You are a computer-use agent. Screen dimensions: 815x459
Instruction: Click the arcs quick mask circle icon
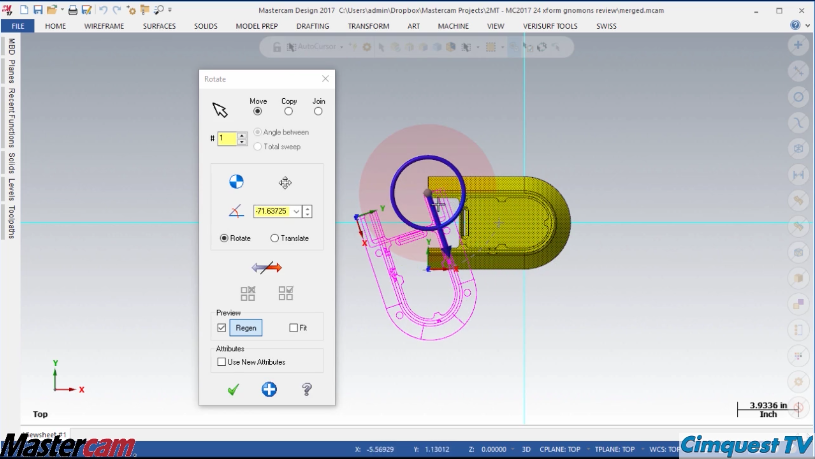coord(798,97)
